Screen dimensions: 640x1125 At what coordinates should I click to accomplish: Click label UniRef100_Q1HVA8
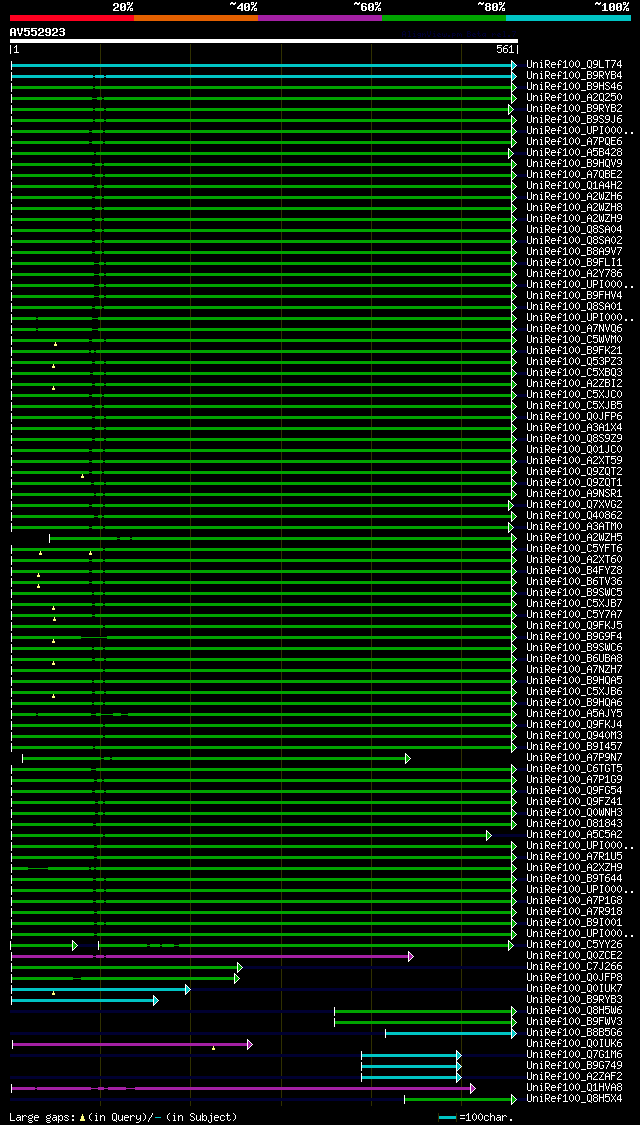574,1088
